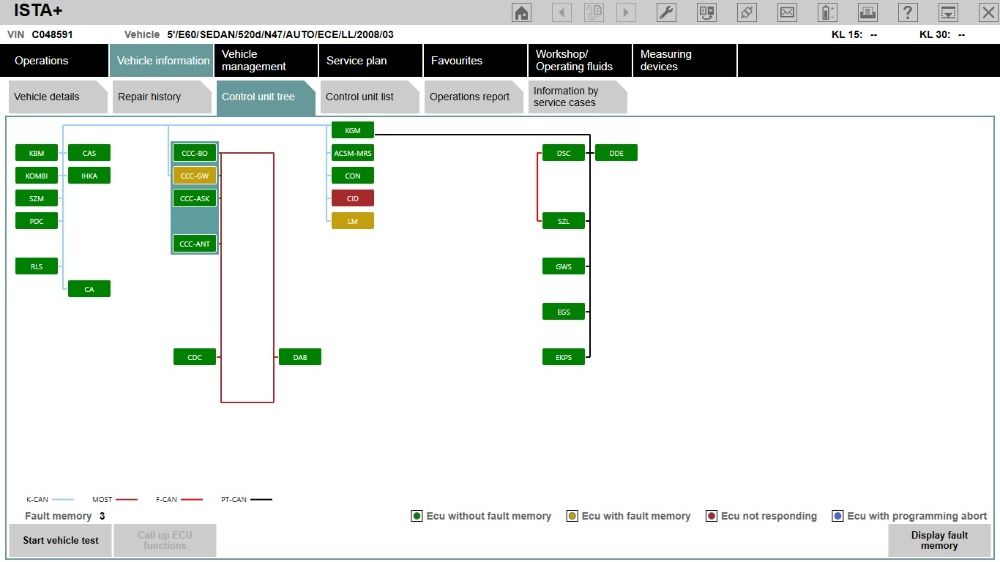Select the CDC control unit node
This screenshot has width=1000, height=562.
click(x=195, y=357)
